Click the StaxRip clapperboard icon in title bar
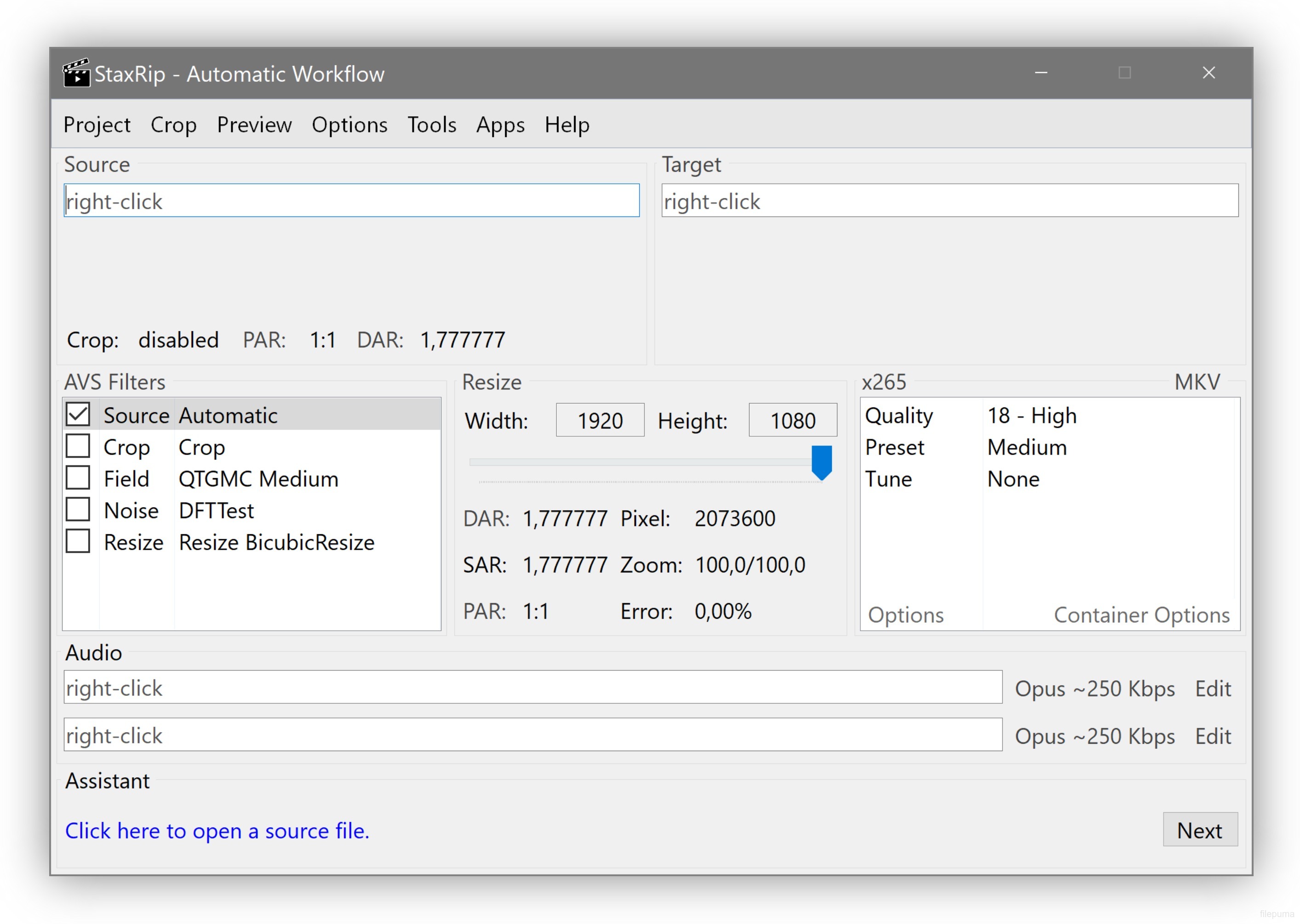This screenshot has height=924, width=1300. coord(77,73)
